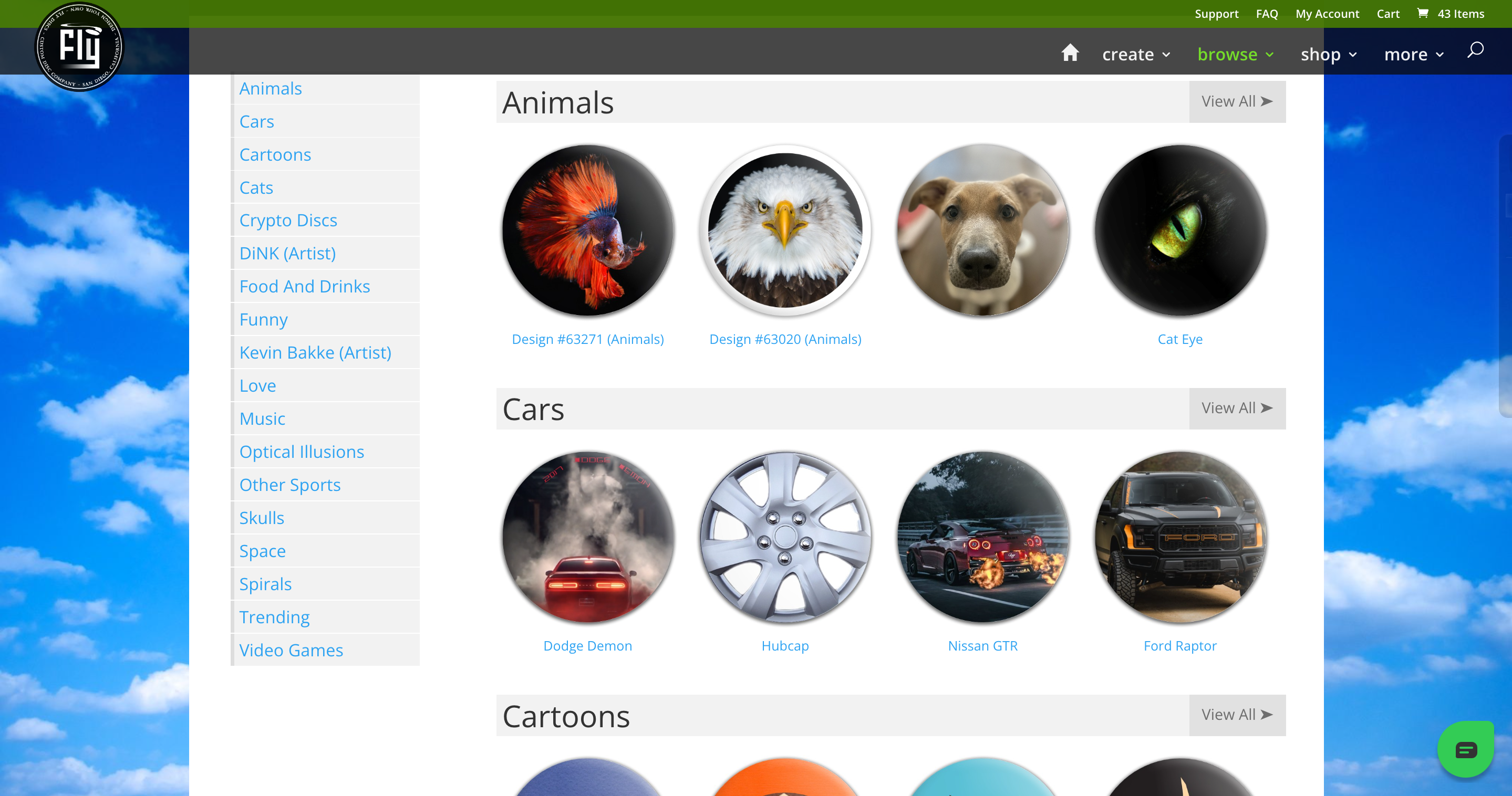1512x796 pixels.
Task: Click the betta fish disc image
Action: point(587,231)
